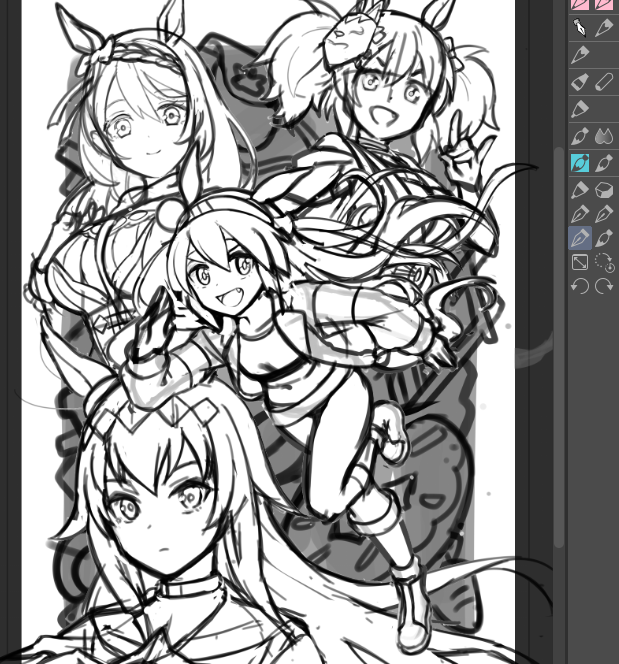Choose the pencil icon beside the white pen nib
This screenshot has height=664, width=619.
pyautogui.click(x=604, y=28)
